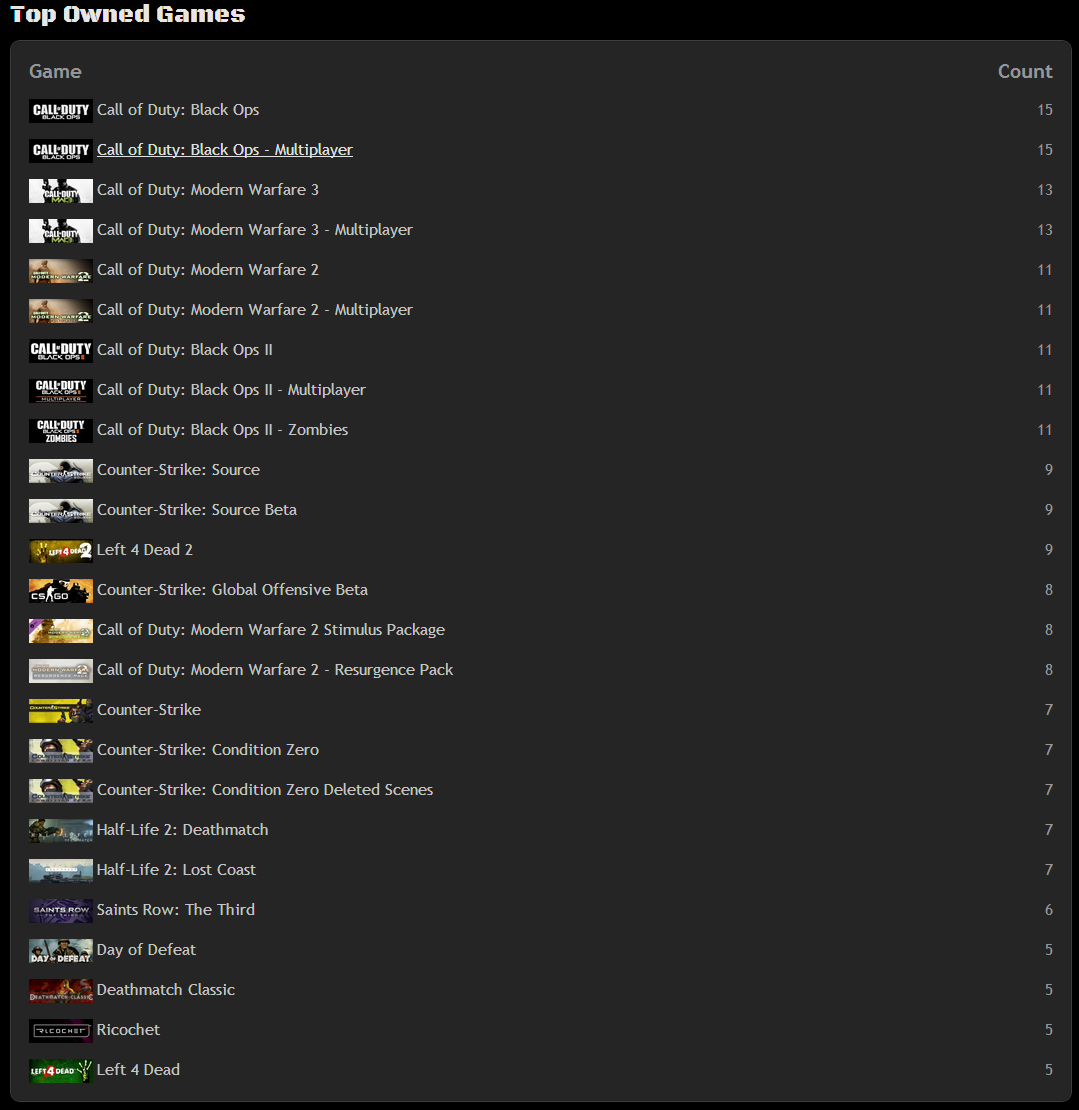This screenshot has height=1110, width=1079.
Task: Click the Call of Duty: Black Ops game icon
Action: 61,110
